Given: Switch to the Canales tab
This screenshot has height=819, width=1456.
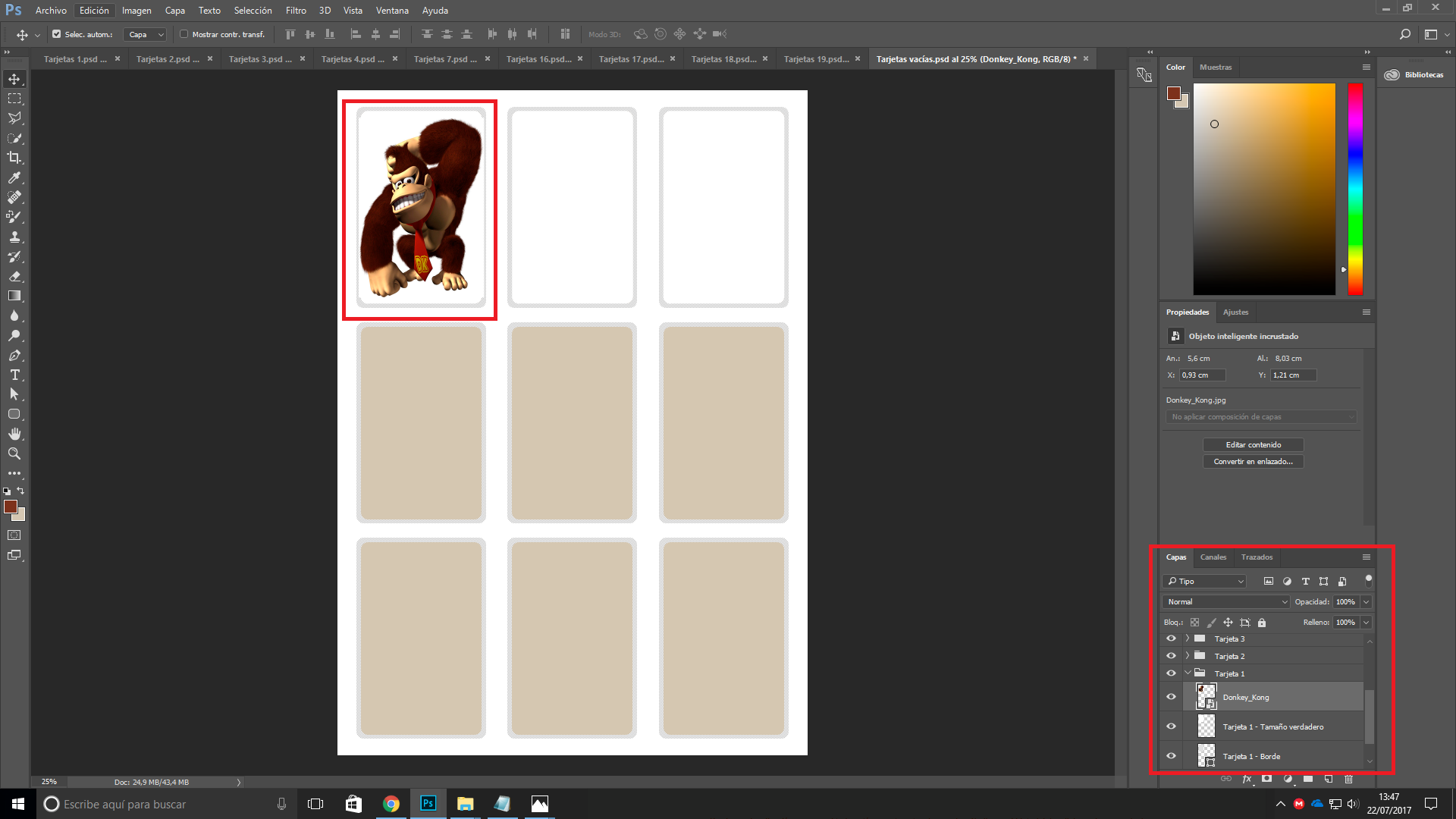Looking at the screenshot, I should click(x=1213, y=557).
